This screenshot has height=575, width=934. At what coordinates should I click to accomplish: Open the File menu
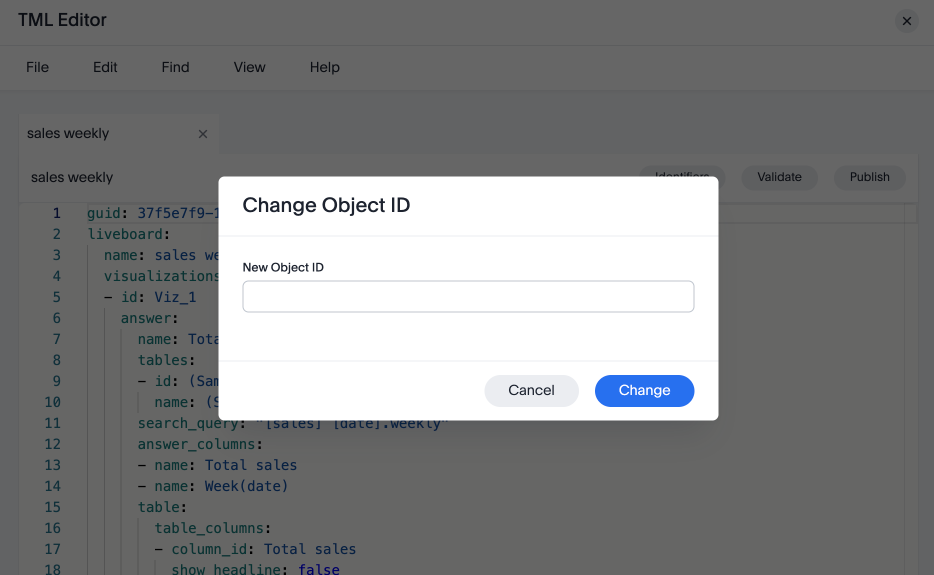(37, 67)
